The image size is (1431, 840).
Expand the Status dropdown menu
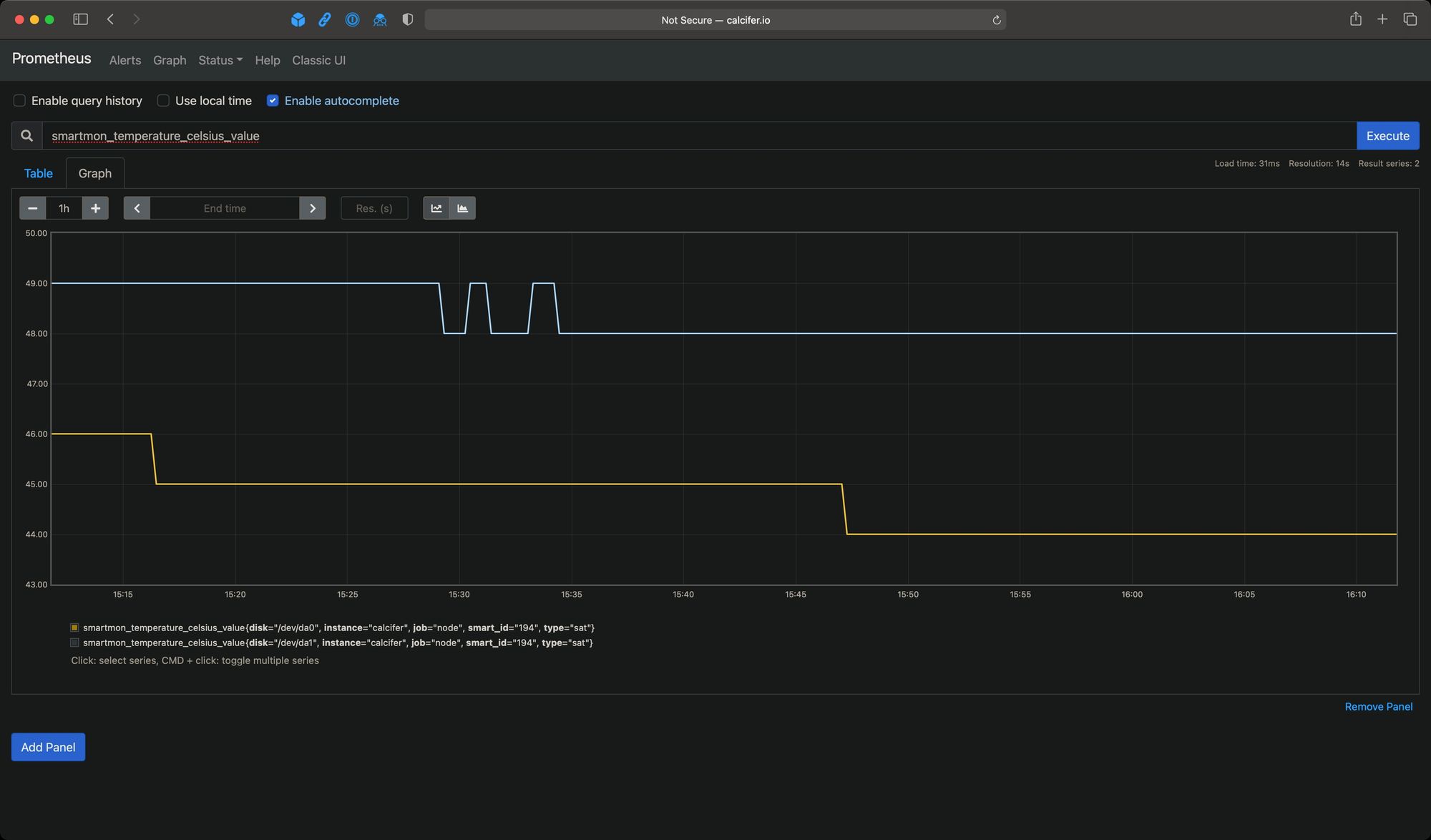pyautogui.click(x=220, y=60)
